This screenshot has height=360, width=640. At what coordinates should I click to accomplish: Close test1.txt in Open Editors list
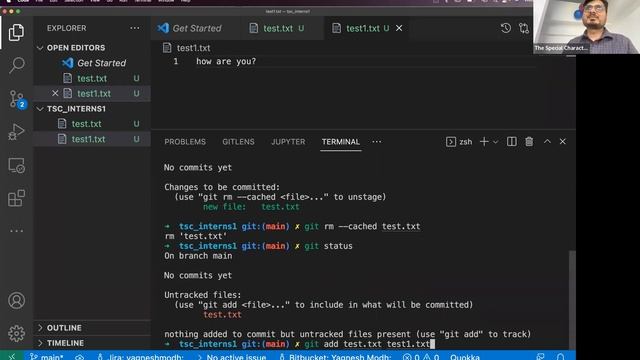(x=55, y=93)
